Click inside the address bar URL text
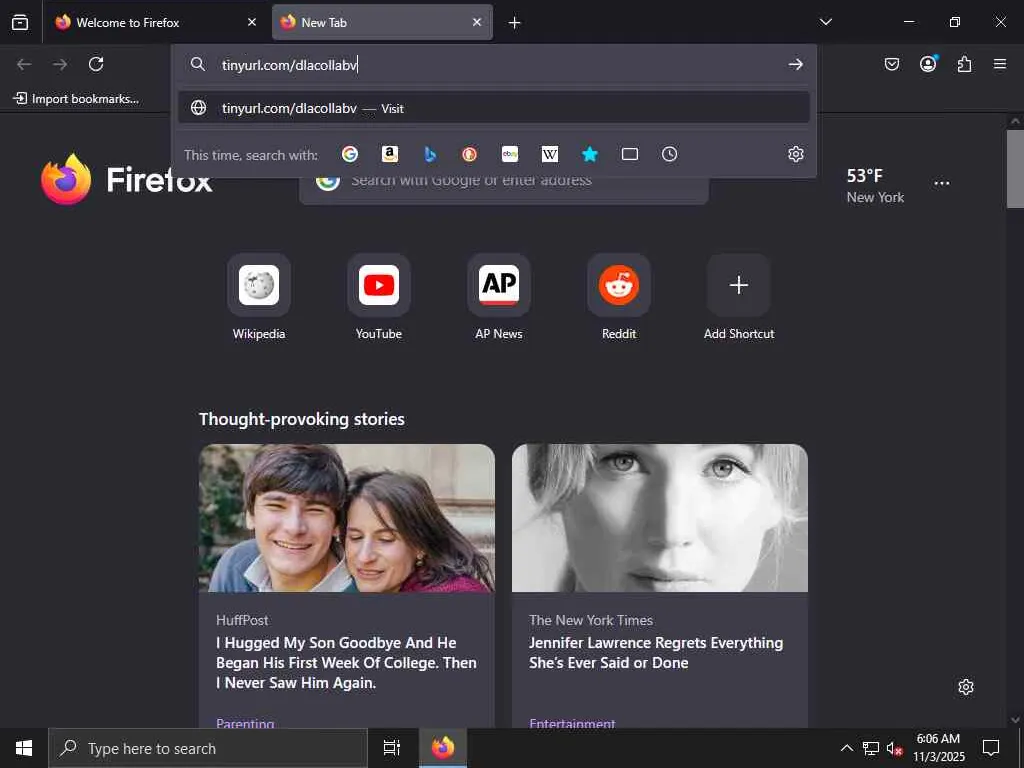The image size is (1024, 768). point(289,65)
